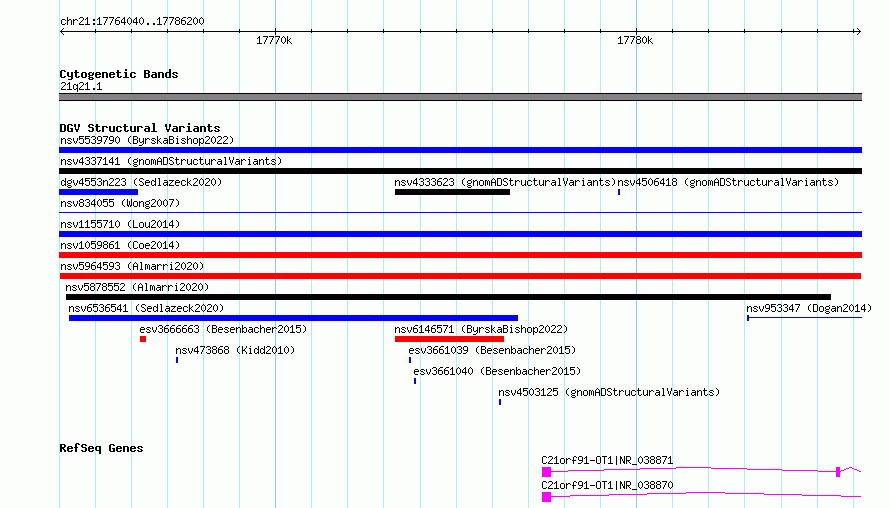Select the small red esv3666663 marker

click(x=143, y=339)
